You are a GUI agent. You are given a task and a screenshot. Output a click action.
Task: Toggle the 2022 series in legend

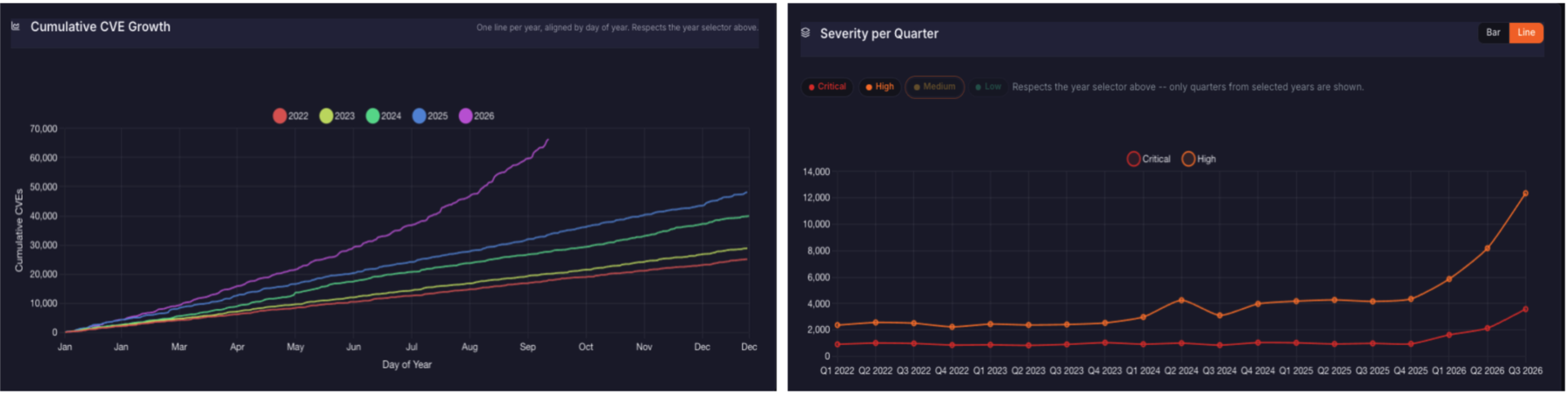291,116
